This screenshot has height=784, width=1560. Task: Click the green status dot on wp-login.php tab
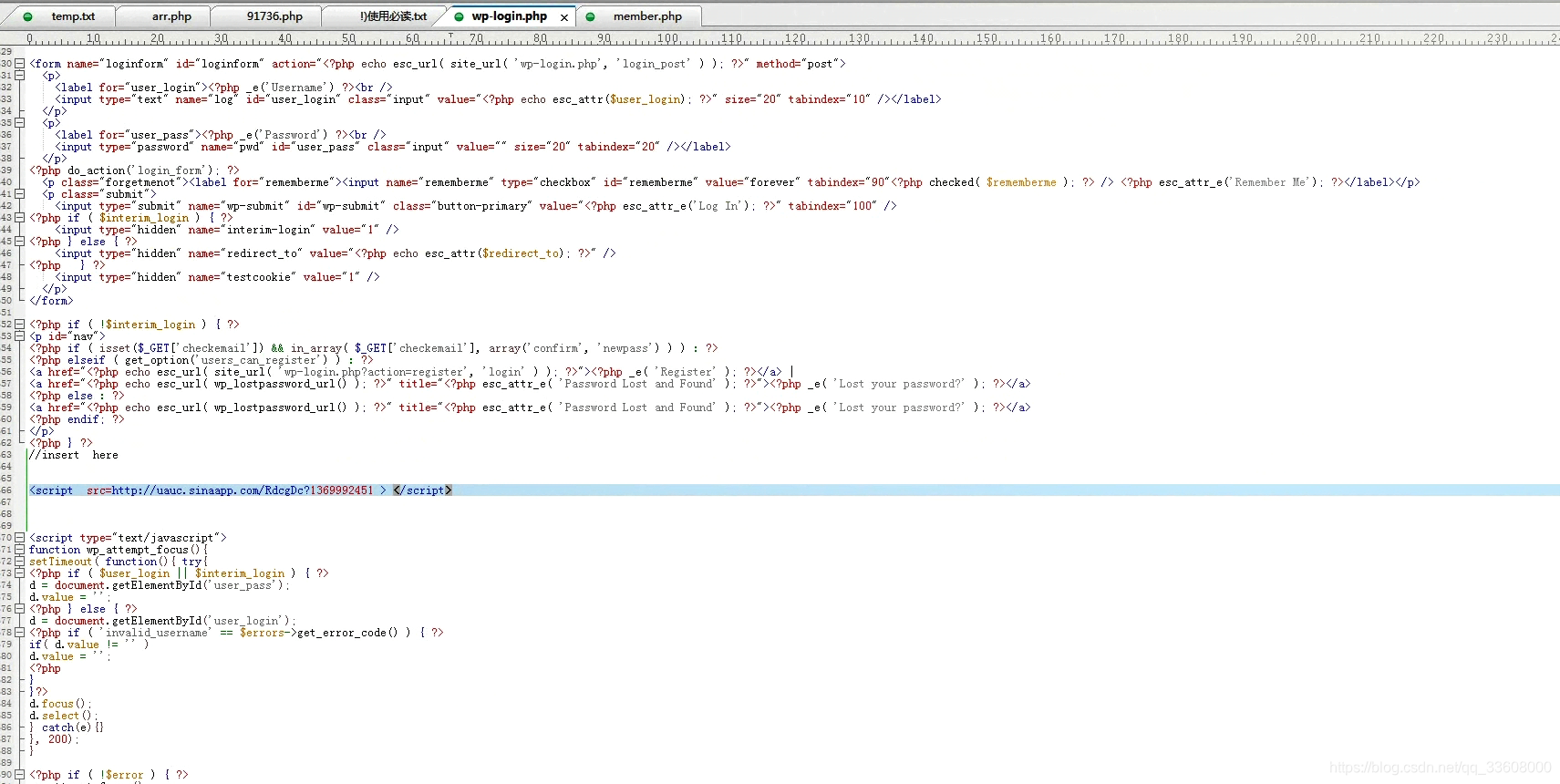tap(459, 16)
